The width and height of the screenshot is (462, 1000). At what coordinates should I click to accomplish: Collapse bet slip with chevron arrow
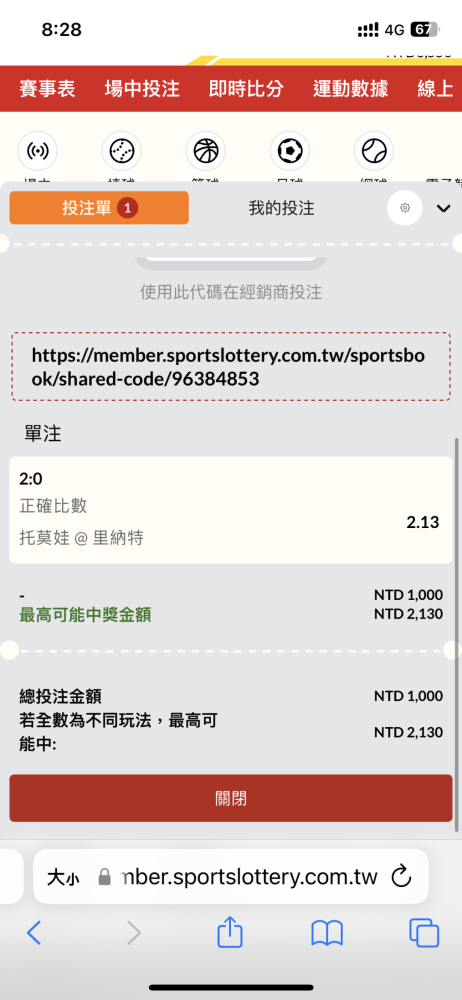(443, 208)
